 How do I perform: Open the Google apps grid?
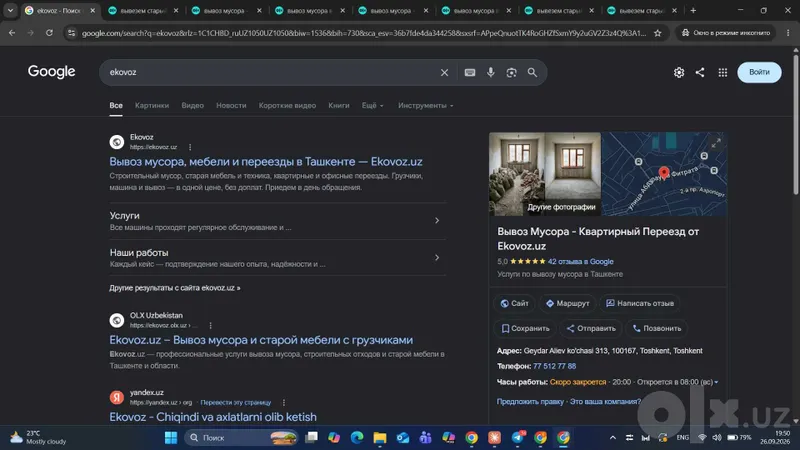coord(722,72)
